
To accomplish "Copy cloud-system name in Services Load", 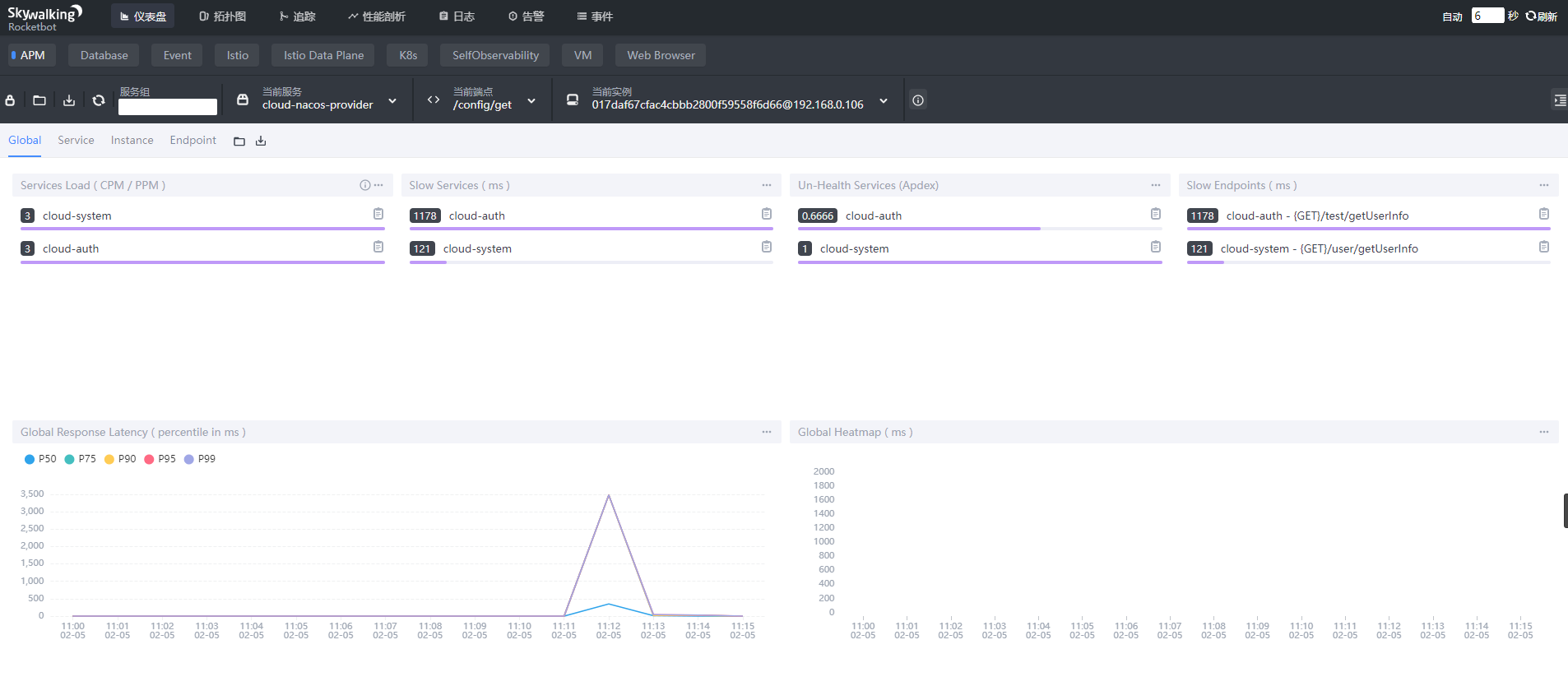I will 378,214.
